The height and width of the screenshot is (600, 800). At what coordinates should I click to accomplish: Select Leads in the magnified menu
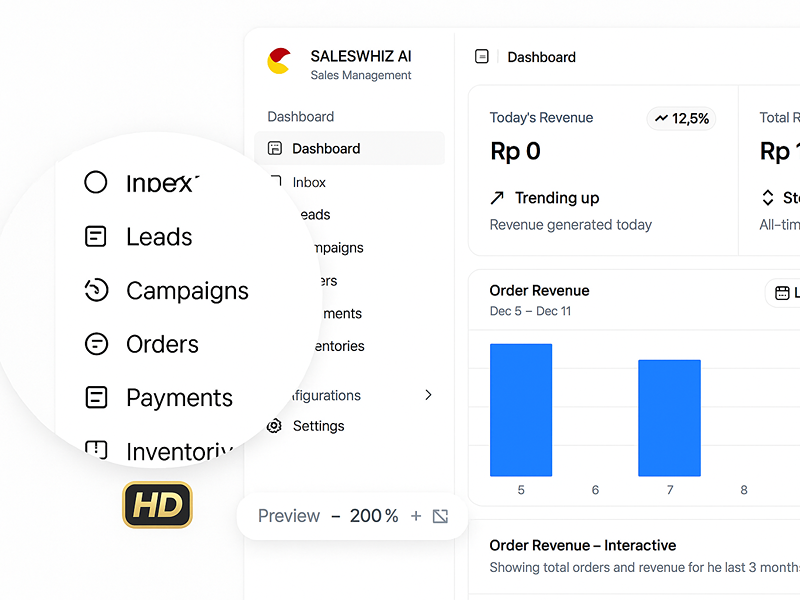(159, 237)
